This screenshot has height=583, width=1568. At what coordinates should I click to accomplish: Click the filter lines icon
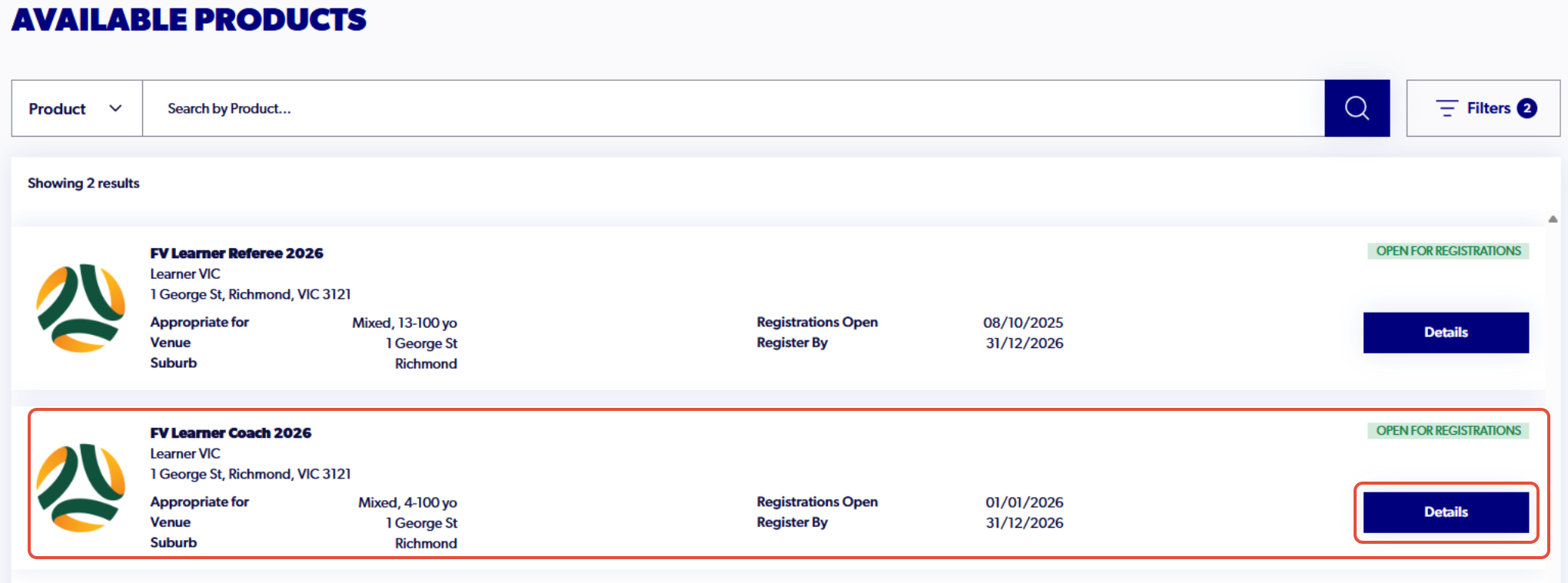point(1447,108)
